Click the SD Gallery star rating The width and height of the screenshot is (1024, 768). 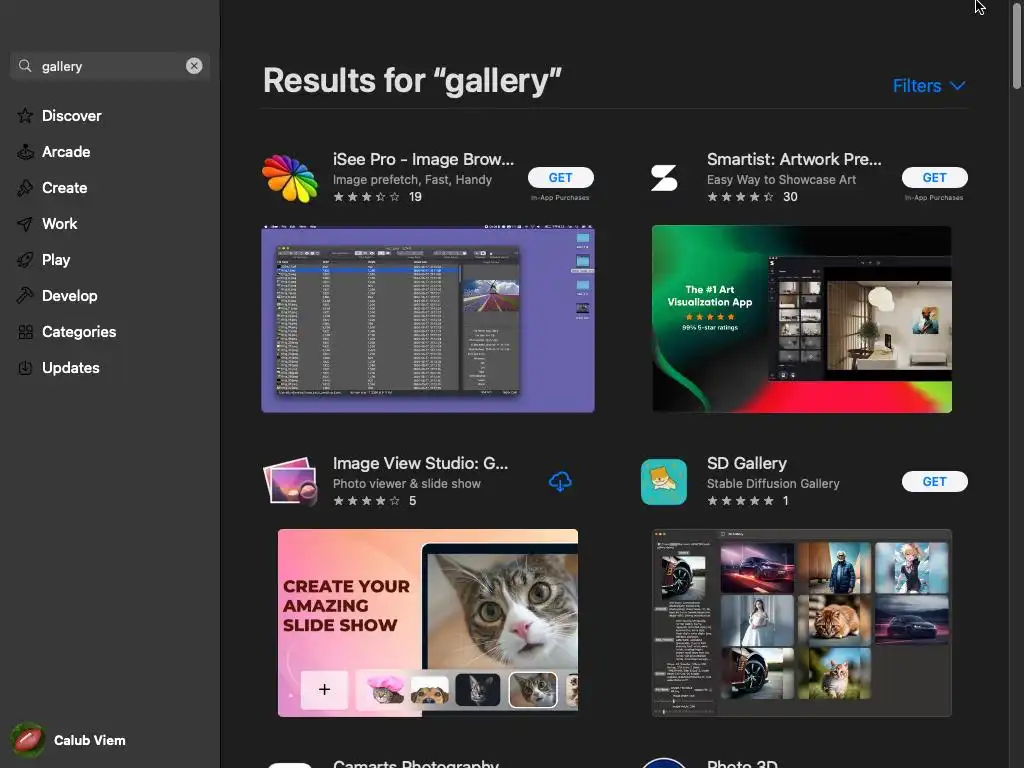coord(741,501)
